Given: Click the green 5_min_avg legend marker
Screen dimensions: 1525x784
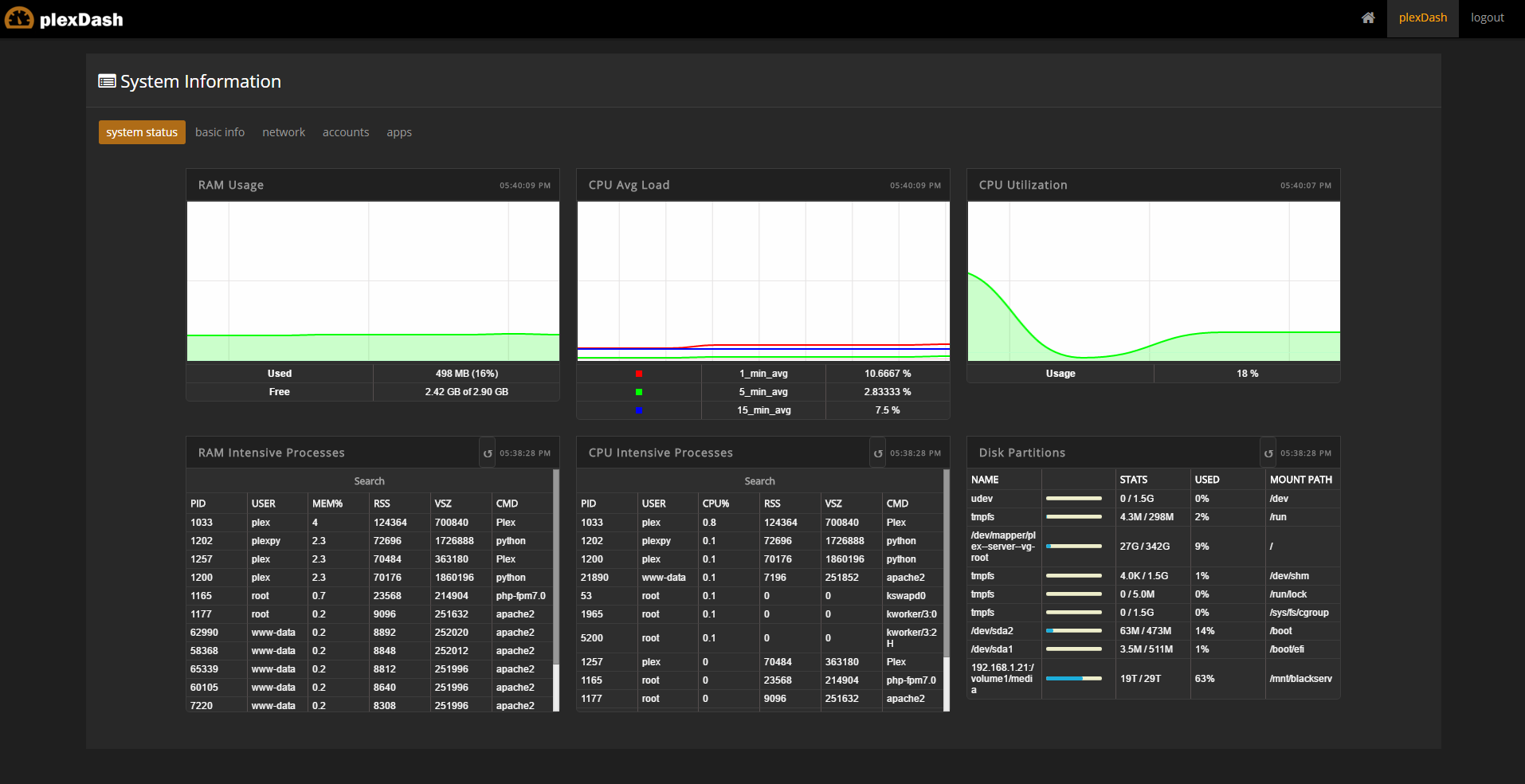Looking at the screenshot, I should coord(637,391).
